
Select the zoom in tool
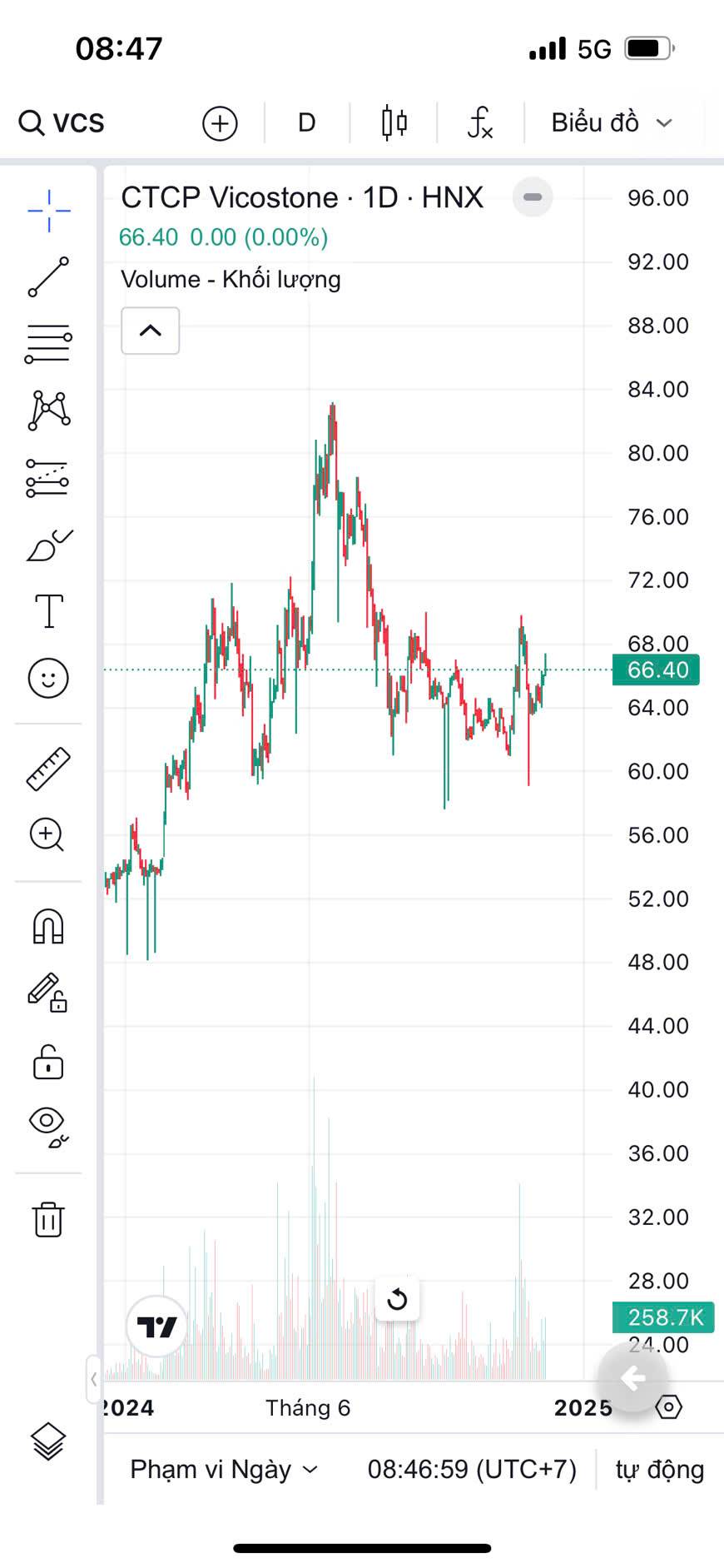[x=47, y=835]
